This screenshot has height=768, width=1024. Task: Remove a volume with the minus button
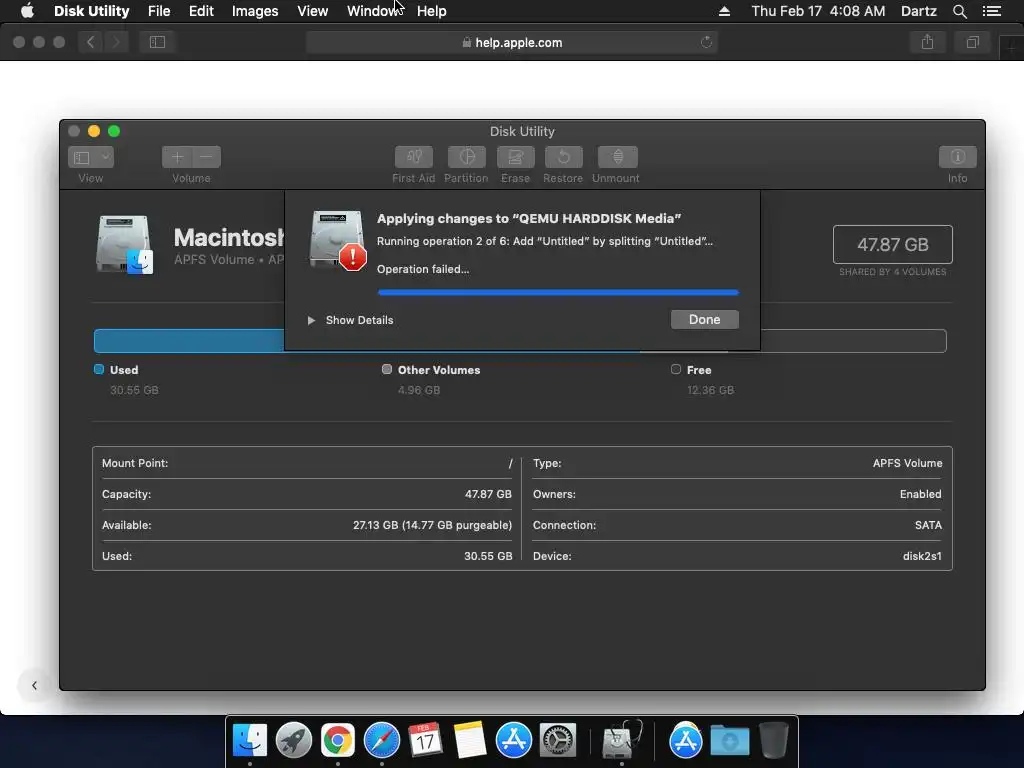(x=206, y=157)
